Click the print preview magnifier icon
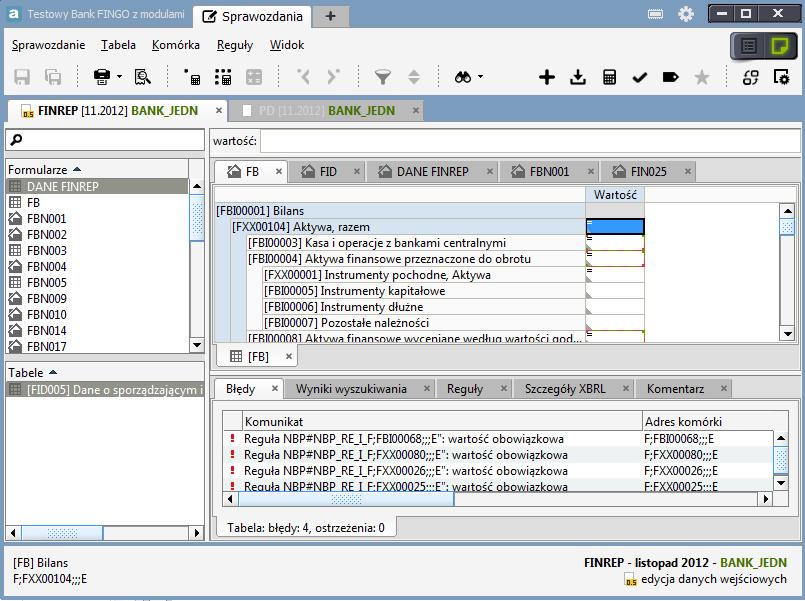Screen dimensions: 805x601 point(142,77)
